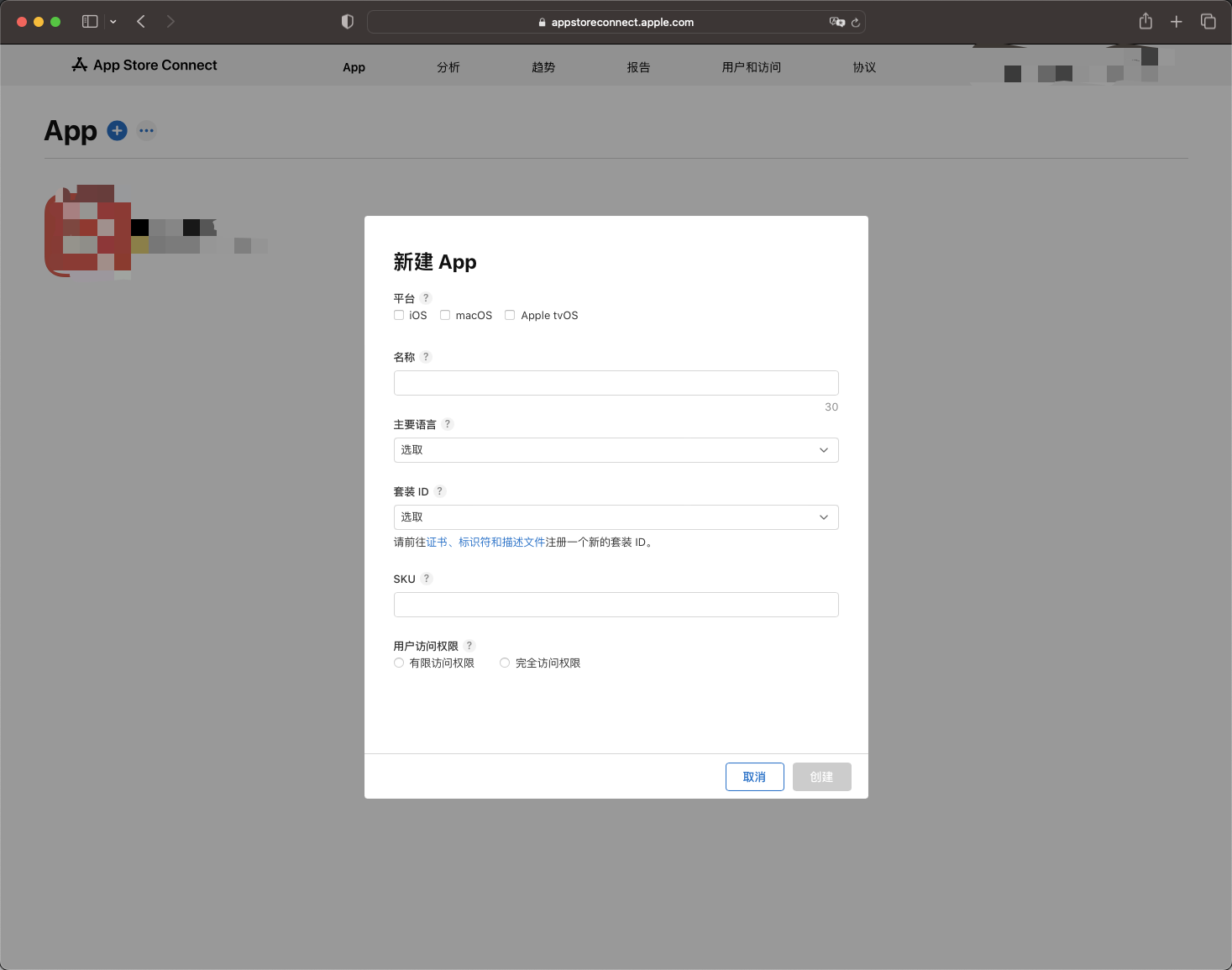Click the help icon next to 名称

click(x=426, y=357)
